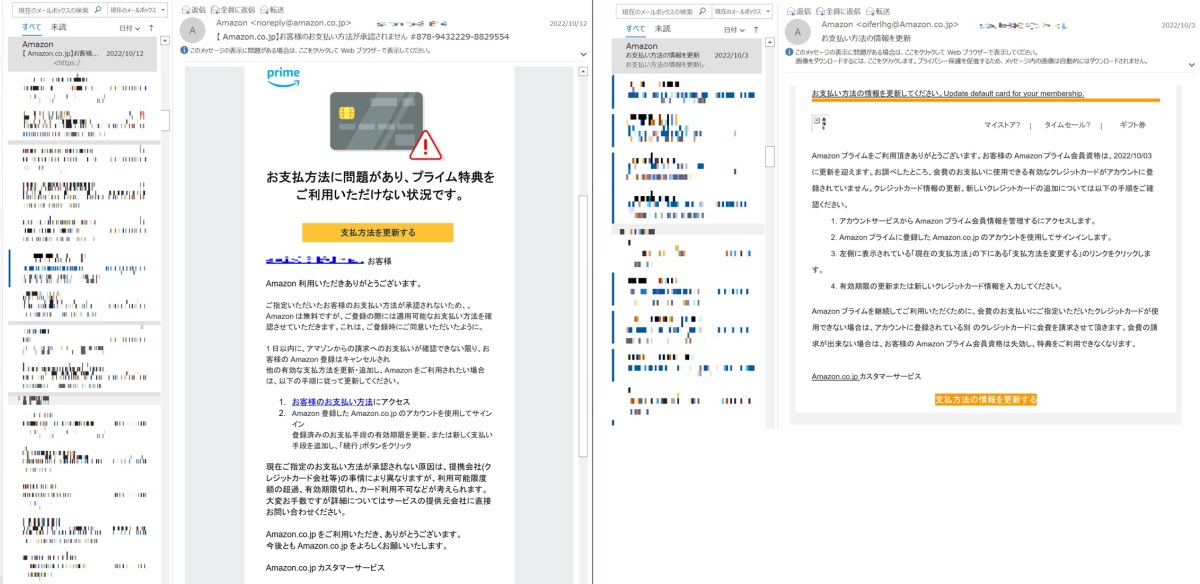The height and width of the screenshot is (584, 1200).
Task: Click orange 支払方法の情報を更新する button
Action: coord(986,399)
